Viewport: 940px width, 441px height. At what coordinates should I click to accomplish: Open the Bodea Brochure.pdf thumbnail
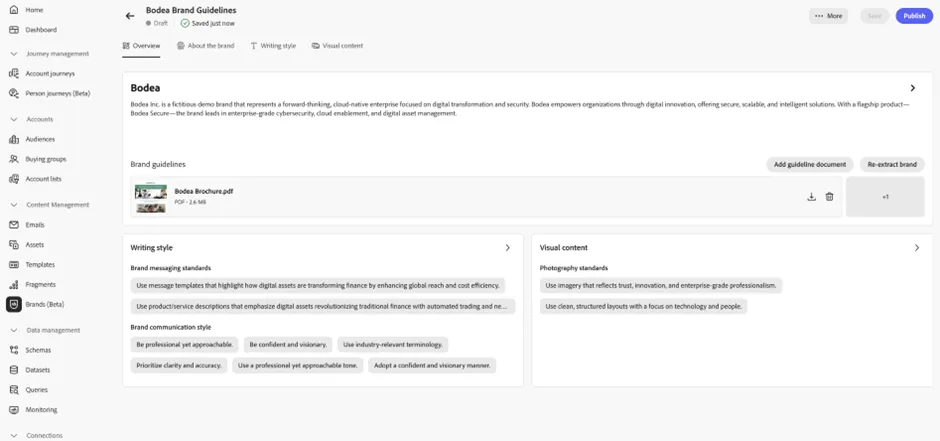click(x=151, y=198)
